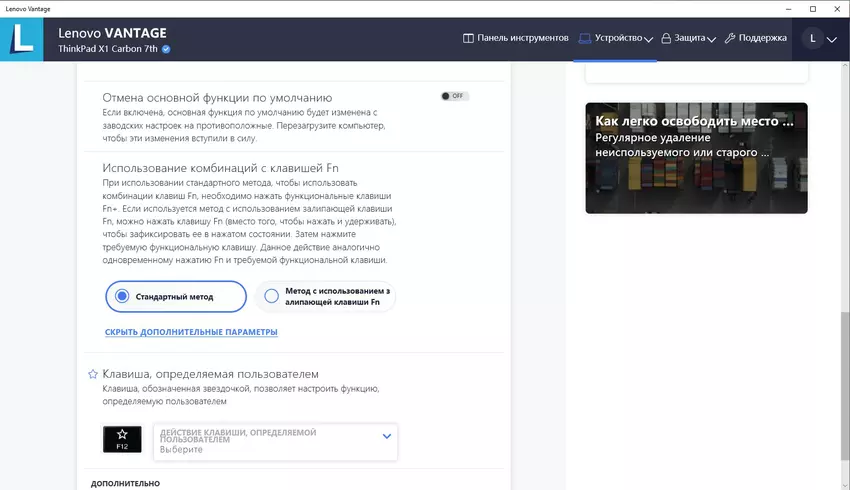The image size is (850, 490).
Task: Click the padlock icon beside Защита
Action: point(666,39)
